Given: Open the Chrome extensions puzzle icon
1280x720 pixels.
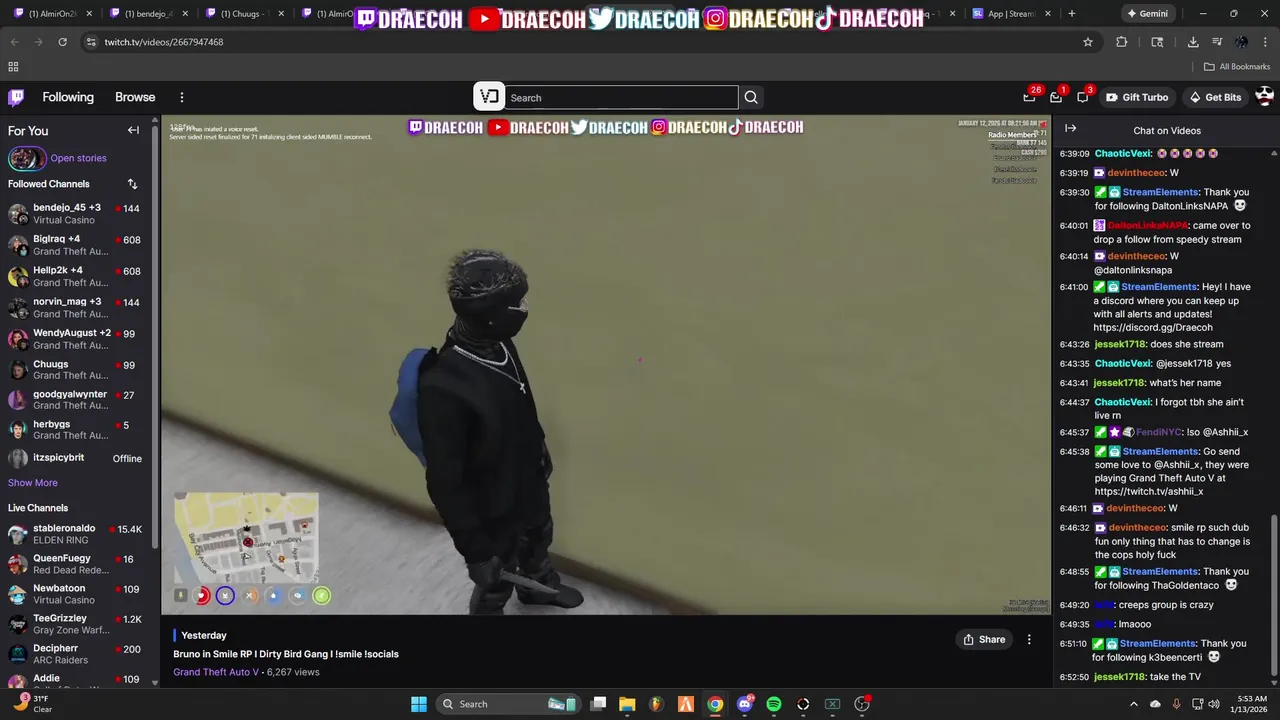Looking at the screenshot, I should pyautogui.click(x=1122, y=42).
